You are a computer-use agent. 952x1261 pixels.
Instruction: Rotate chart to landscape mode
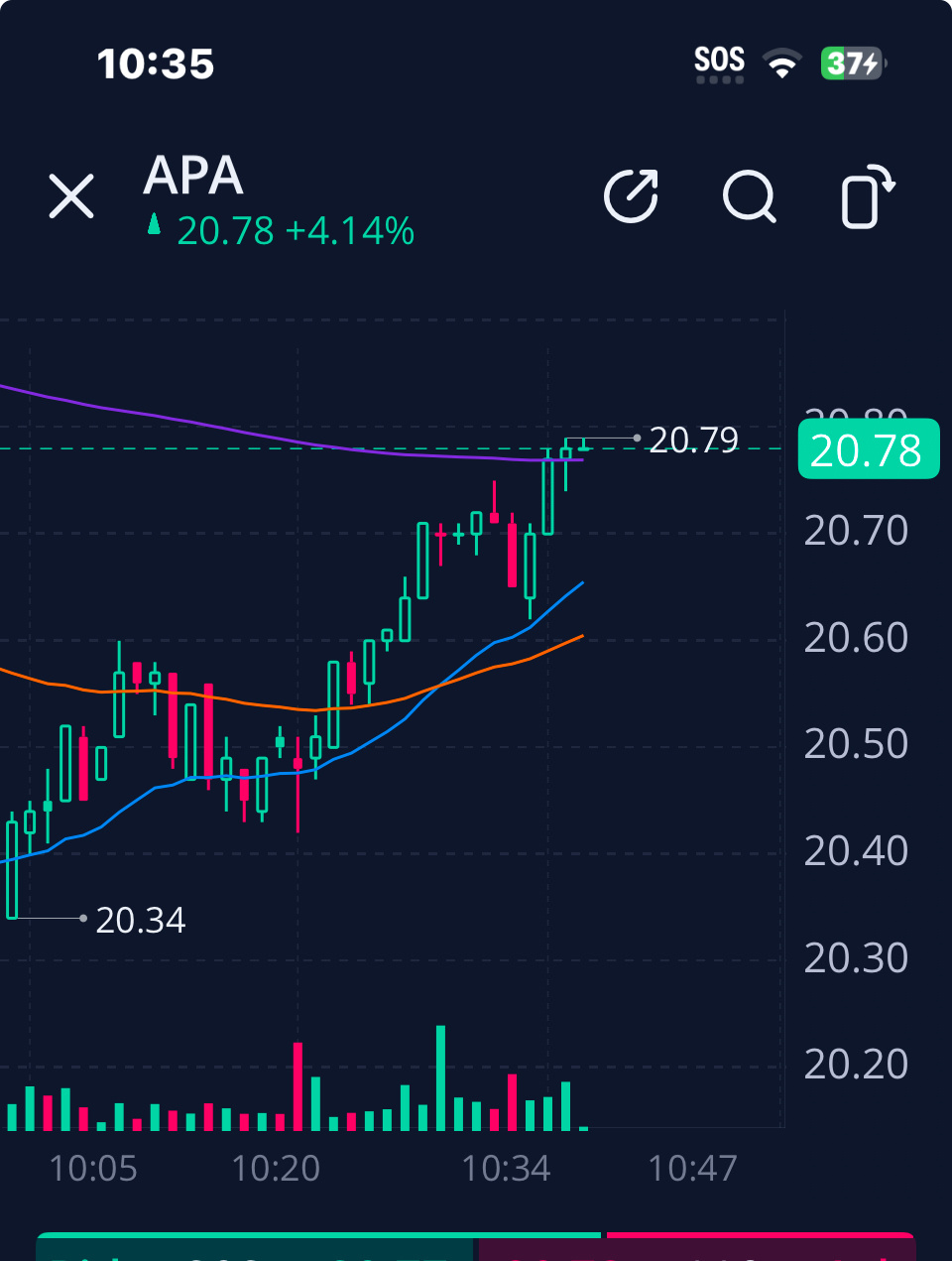(x=867, y=197)
